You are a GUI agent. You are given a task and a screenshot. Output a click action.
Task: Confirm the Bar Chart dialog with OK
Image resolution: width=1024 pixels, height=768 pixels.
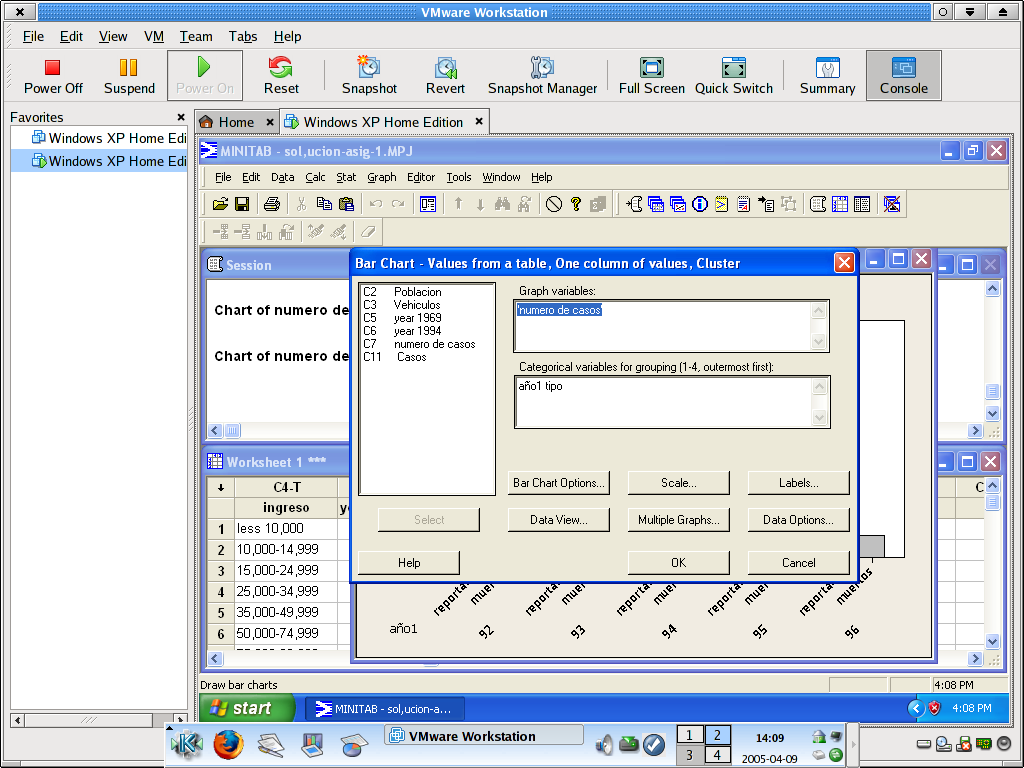click(679, 562)
